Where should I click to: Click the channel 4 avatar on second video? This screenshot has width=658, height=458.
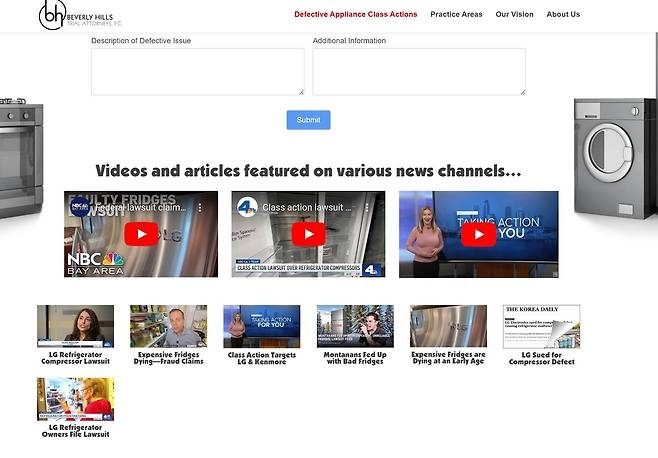click(x=247, y=207)
